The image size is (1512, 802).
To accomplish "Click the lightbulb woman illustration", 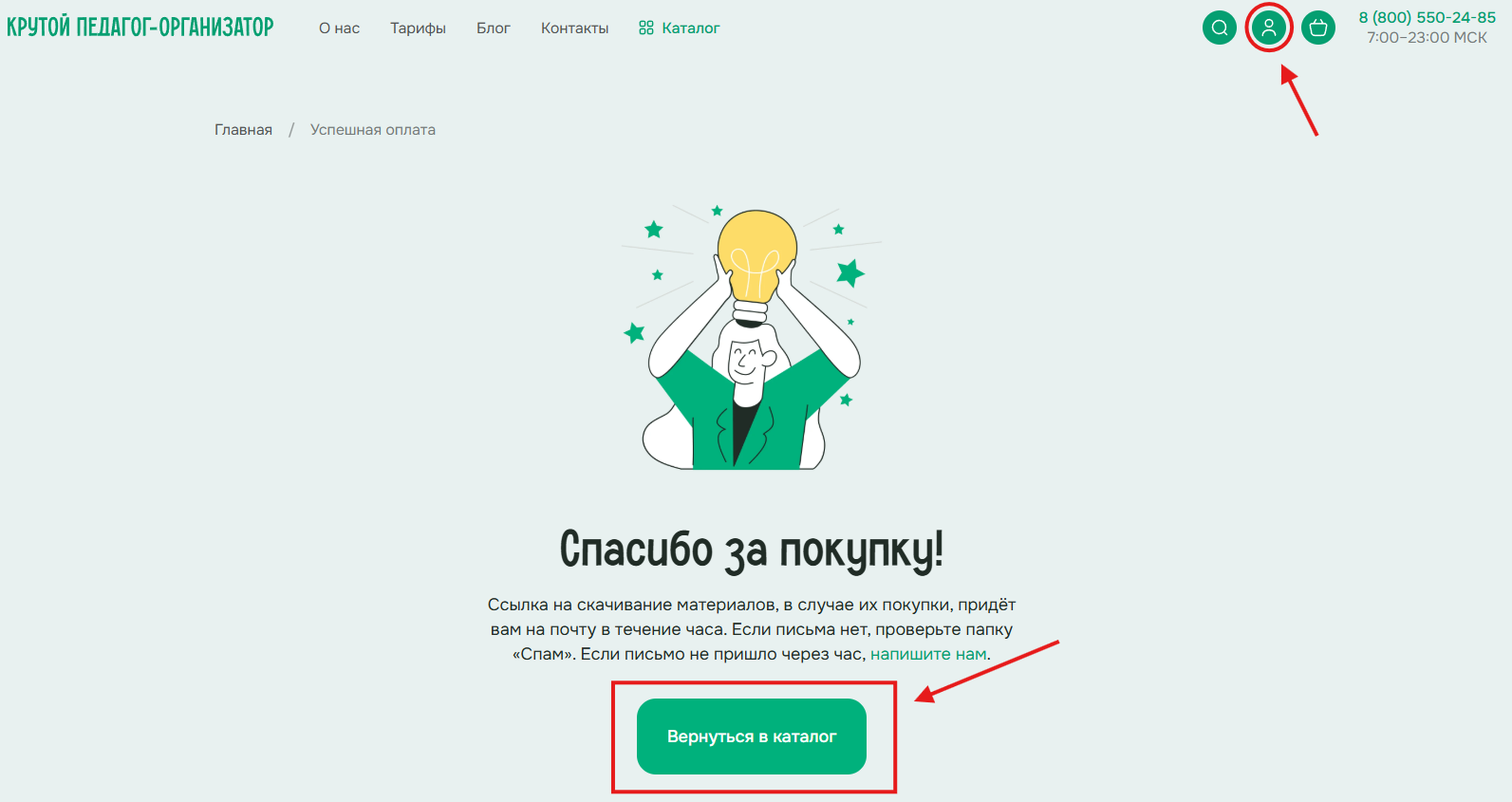I will (752, 339).
